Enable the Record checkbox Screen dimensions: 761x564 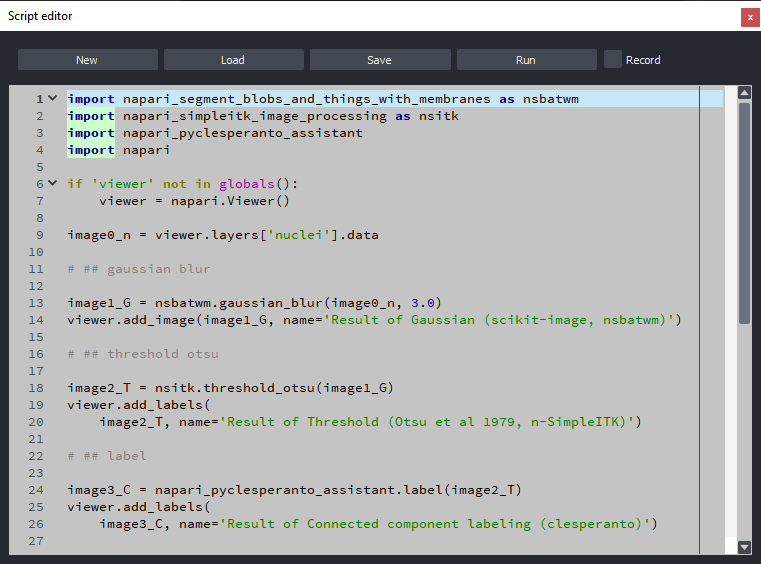[x=613, y=60]
